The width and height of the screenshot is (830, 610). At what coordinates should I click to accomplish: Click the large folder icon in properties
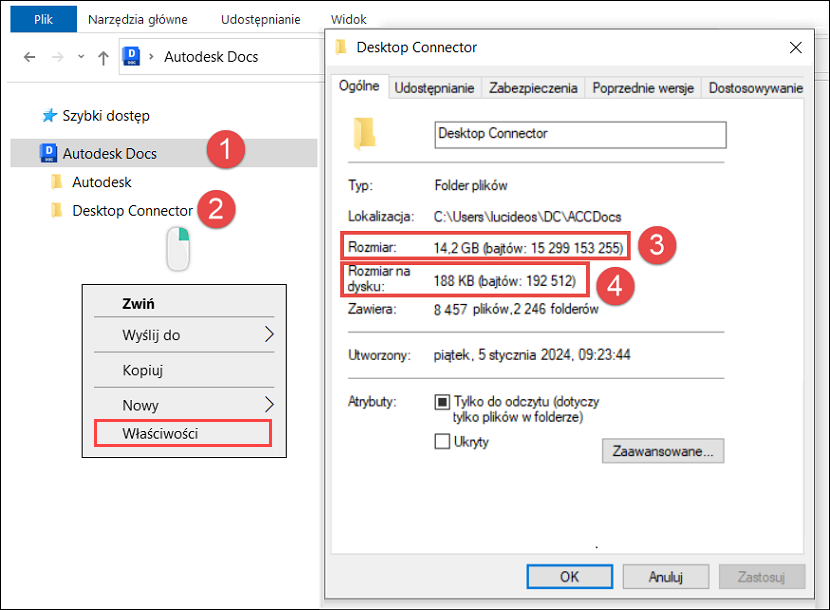(364, 133)
